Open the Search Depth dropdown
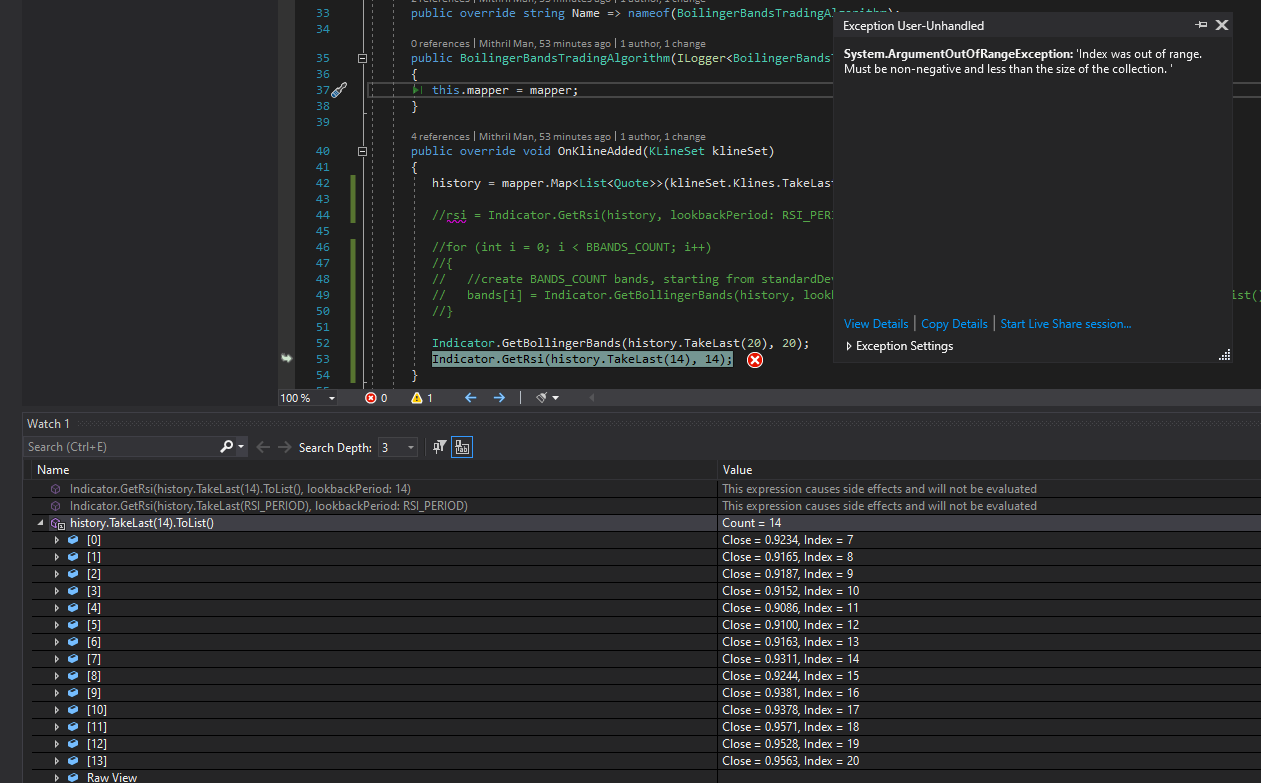This screenshot has height=783, width=1261. coord(398,447)
